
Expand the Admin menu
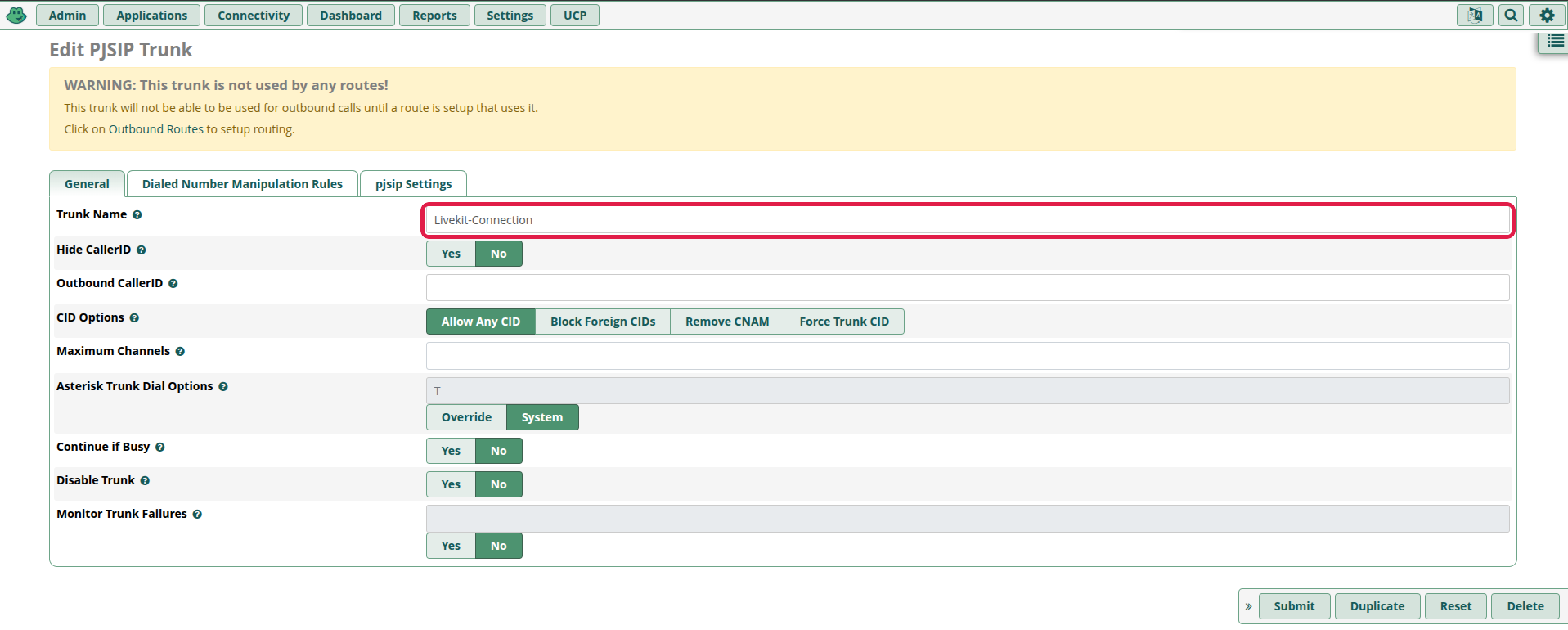[67, 16]
